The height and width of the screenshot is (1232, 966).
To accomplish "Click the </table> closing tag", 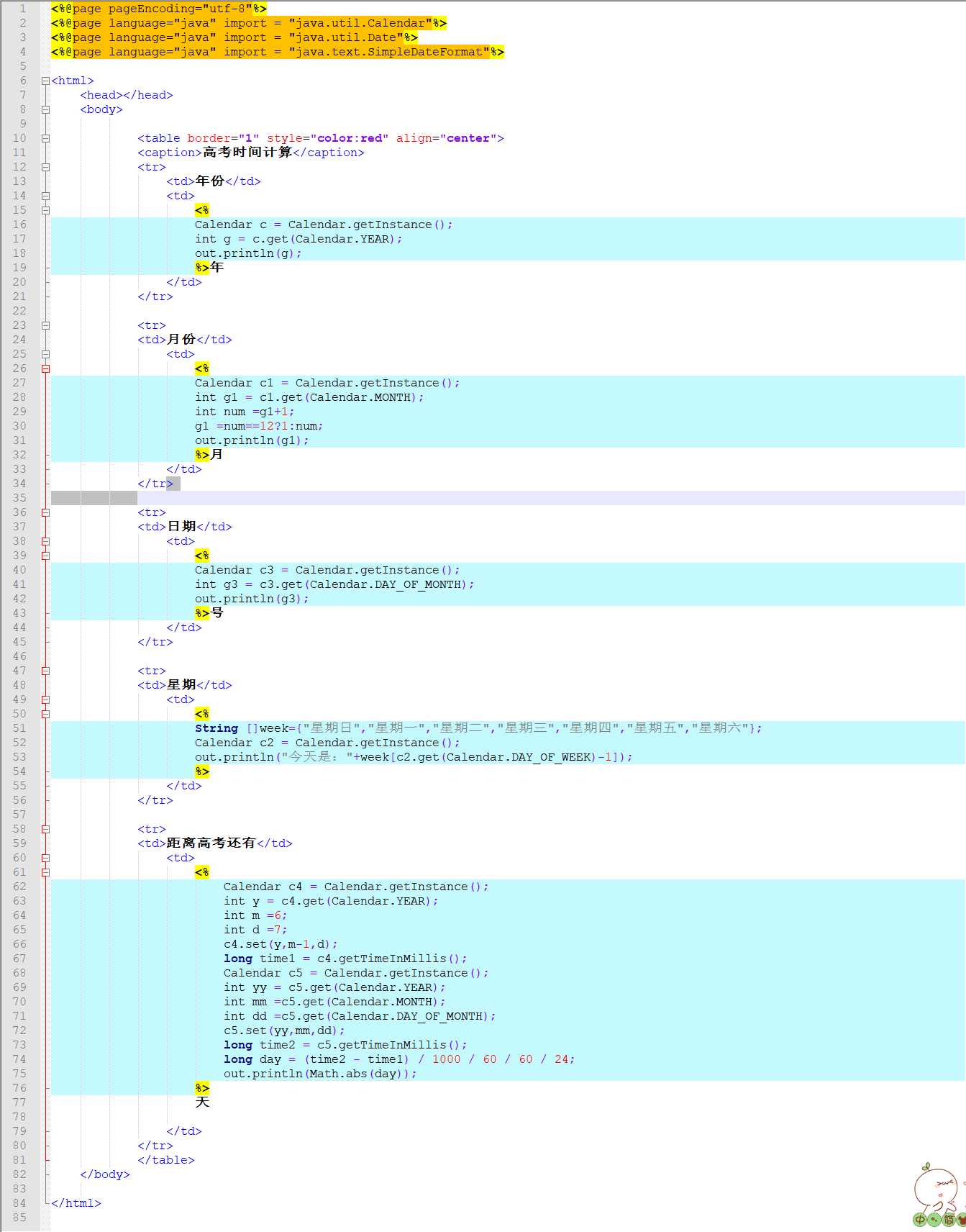I will 166,1160.
